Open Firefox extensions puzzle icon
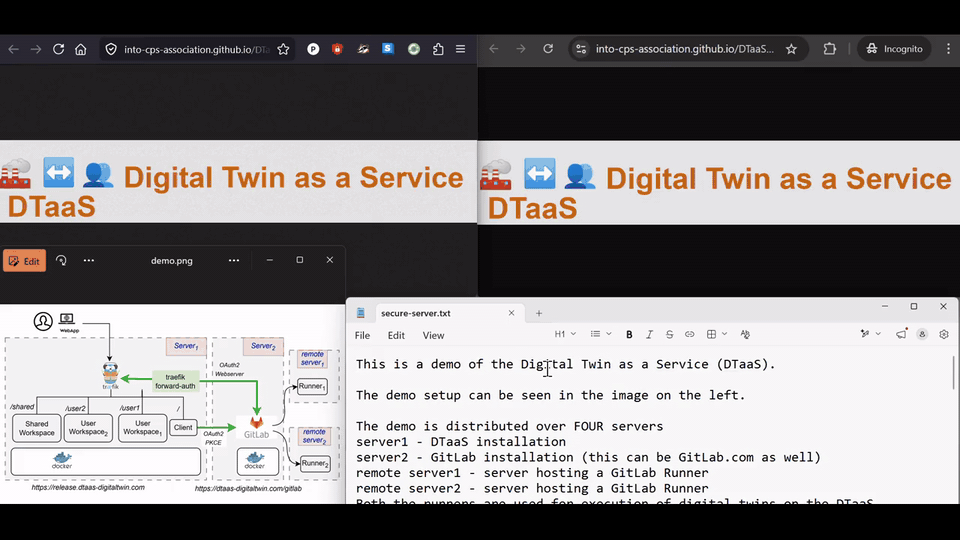This screenshot has height=540, width=960. coord(438,49)
